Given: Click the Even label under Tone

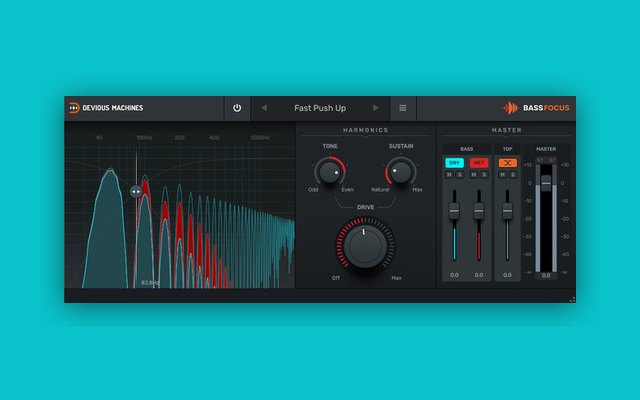Looking at the screenshot, I should (x=348, y=190).
